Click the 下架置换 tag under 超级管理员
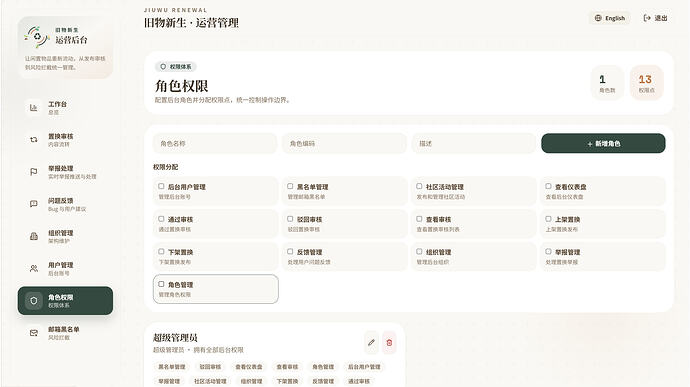This screenshot has width=690, height=387. tap(287, 381)
